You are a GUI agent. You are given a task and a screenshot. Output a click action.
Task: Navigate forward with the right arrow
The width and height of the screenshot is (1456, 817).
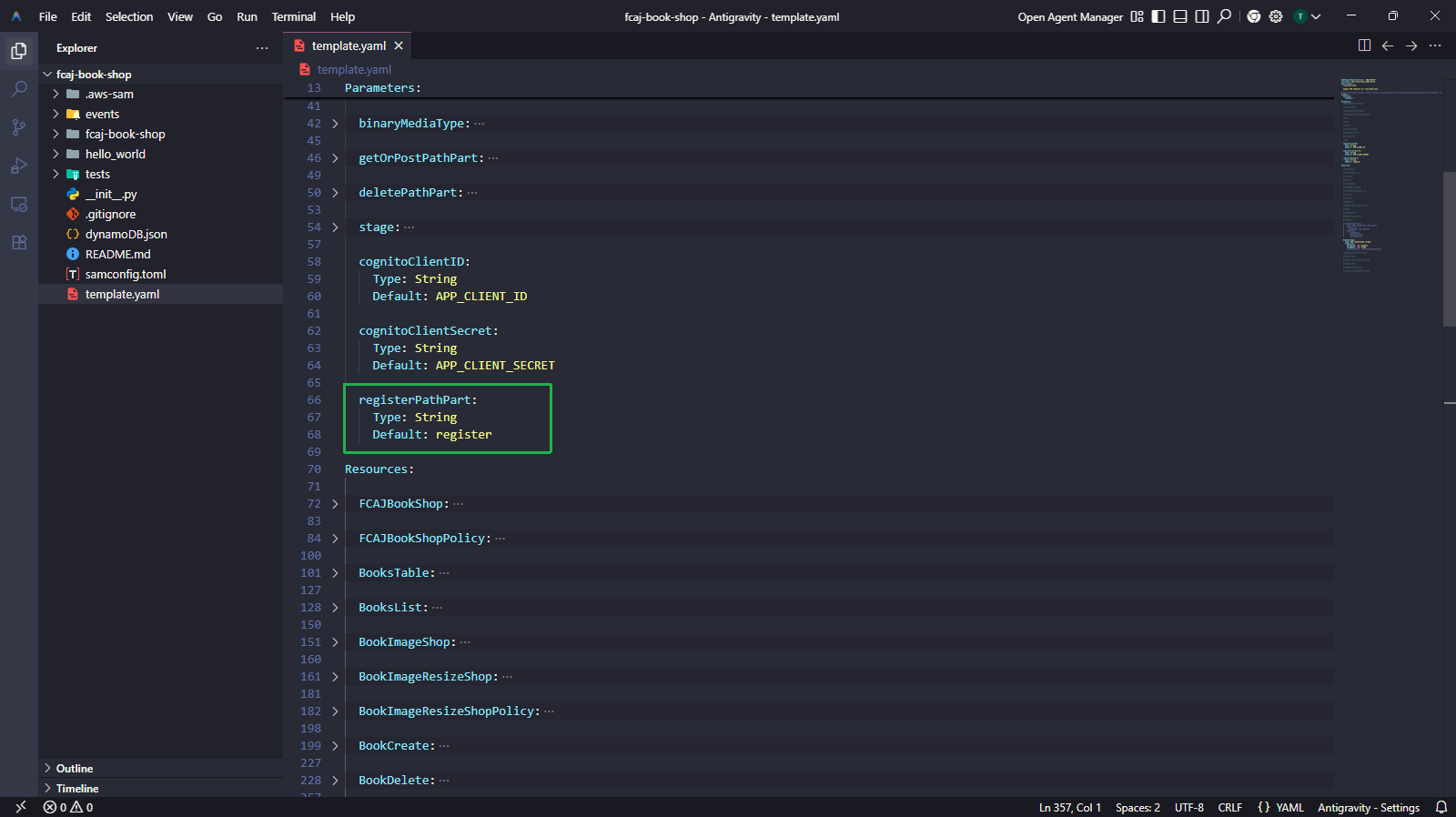point(1411,45)
